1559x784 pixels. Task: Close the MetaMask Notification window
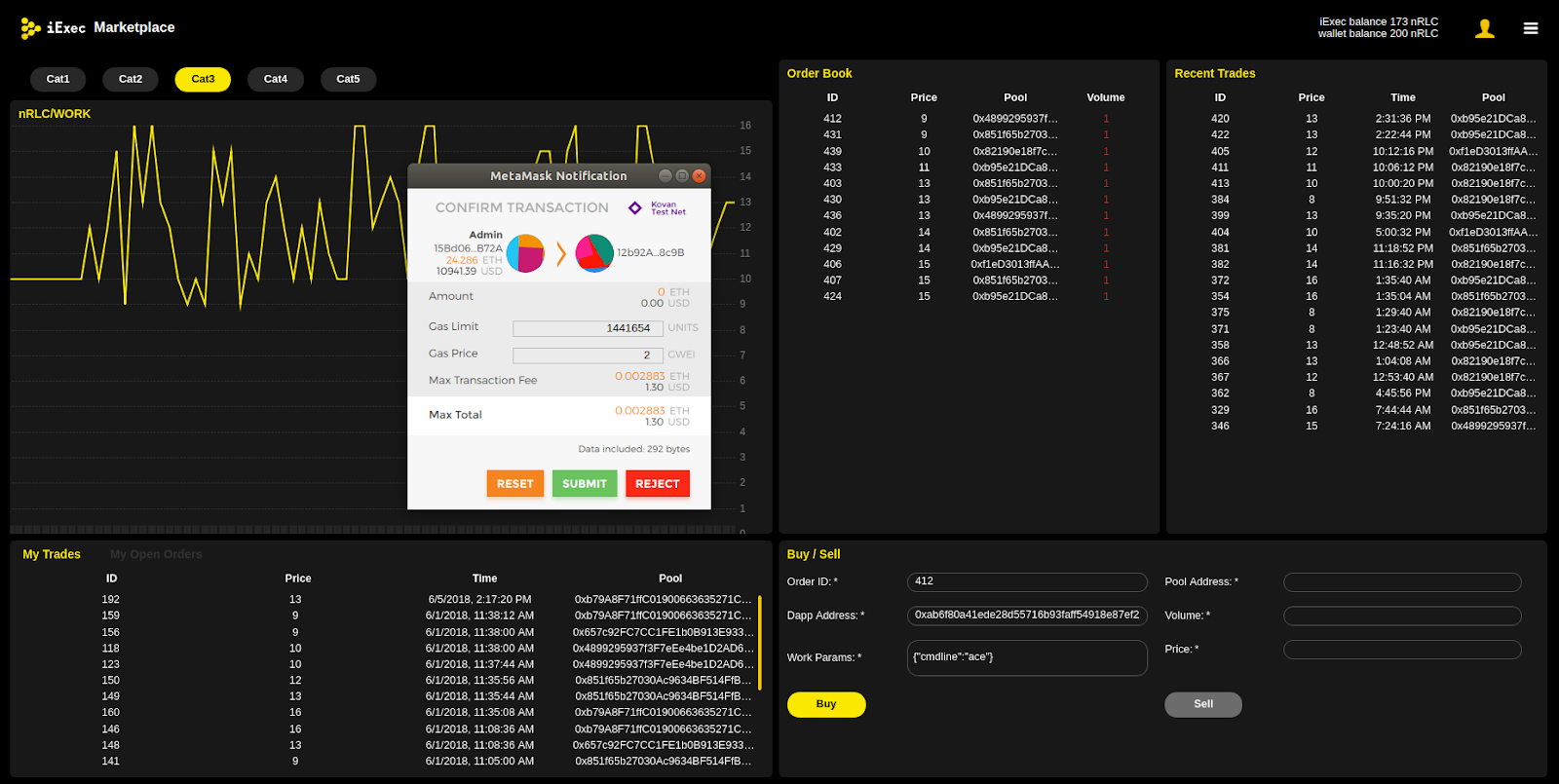[x=699, y=176]
